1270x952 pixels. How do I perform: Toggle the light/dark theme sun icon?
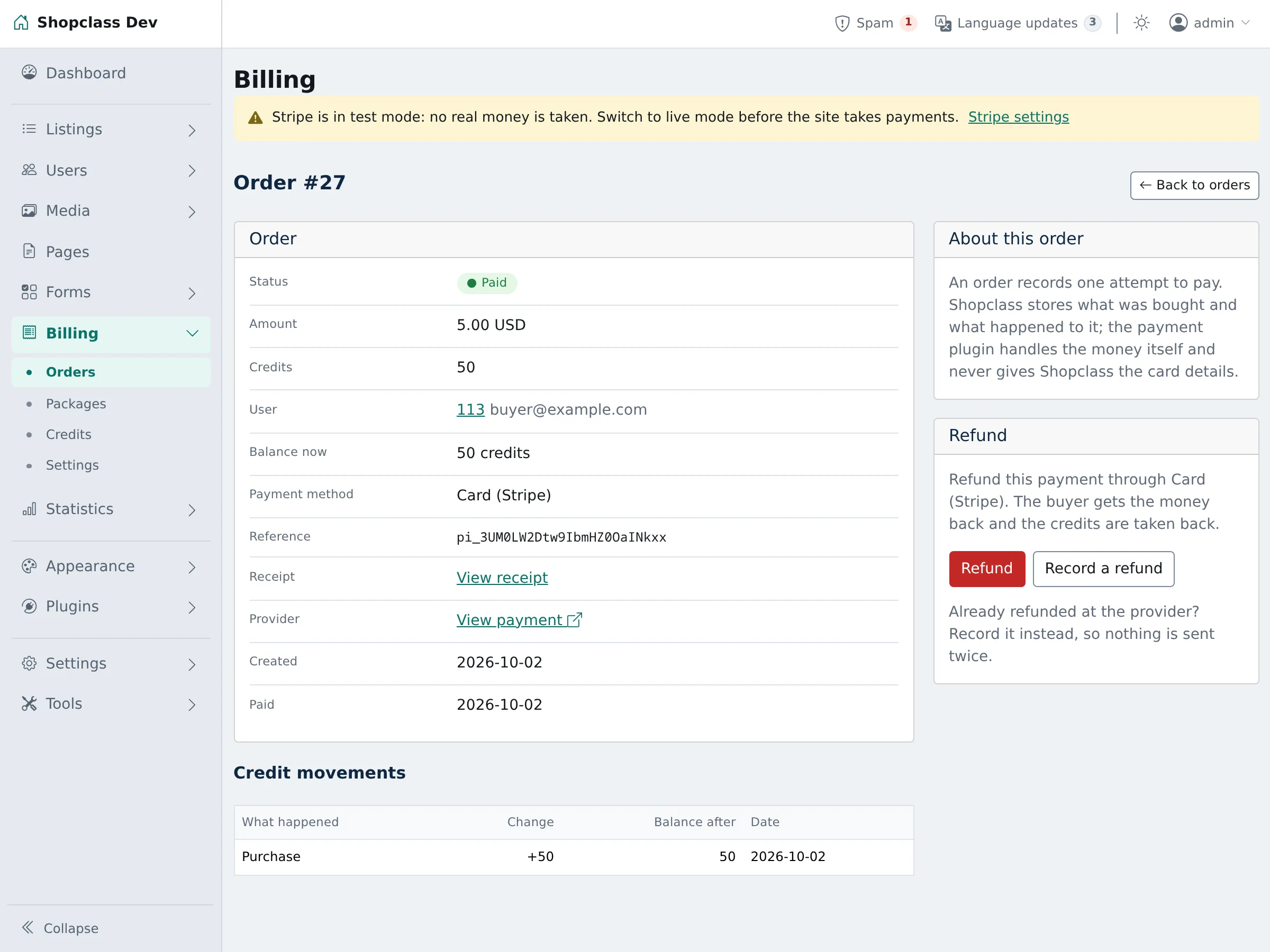coord(1141,23)
